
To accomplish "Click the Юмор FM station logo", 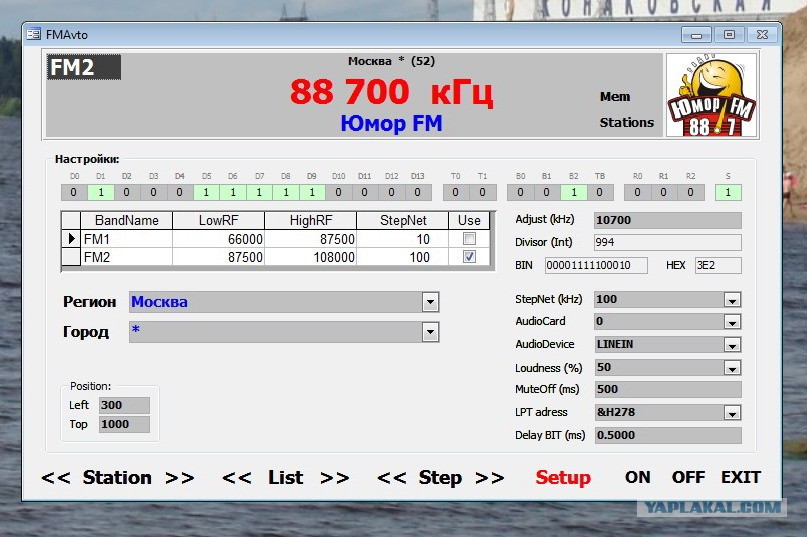I will coord(712,95).
